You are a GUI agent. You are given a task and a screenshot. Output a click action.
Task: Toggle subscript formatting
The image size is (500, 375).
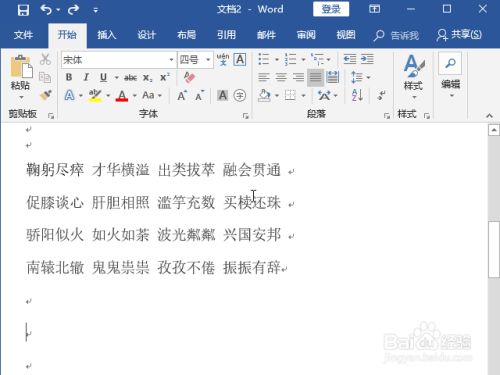coord(147,78)
